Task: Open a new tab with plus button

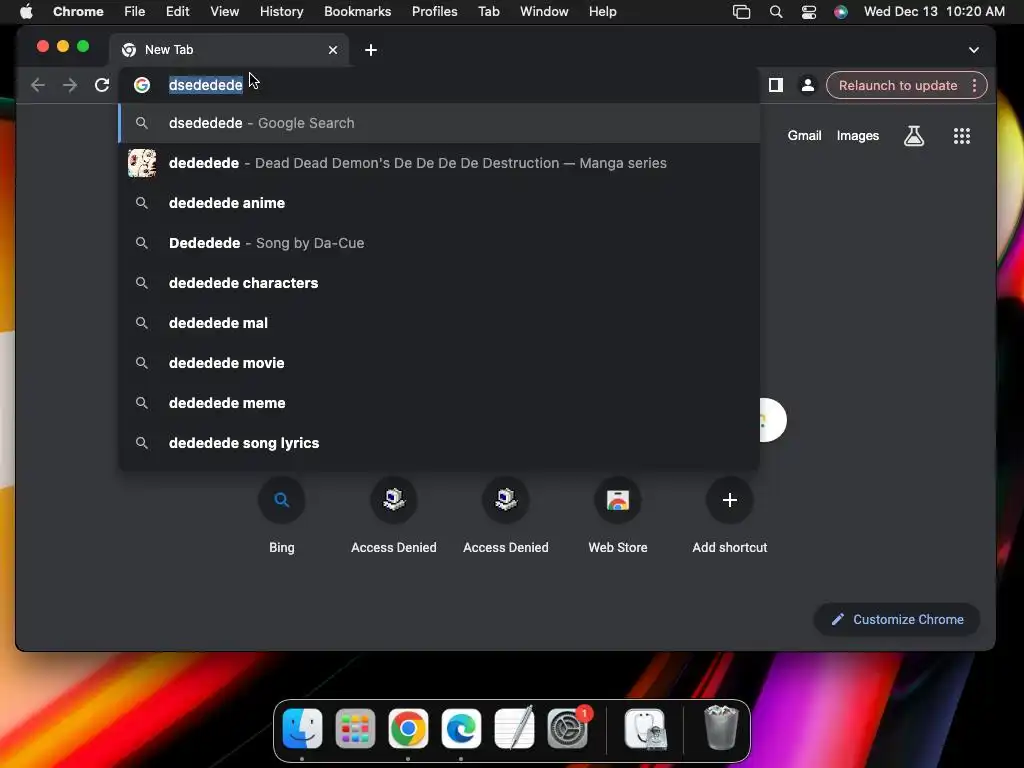Action: 371,50
